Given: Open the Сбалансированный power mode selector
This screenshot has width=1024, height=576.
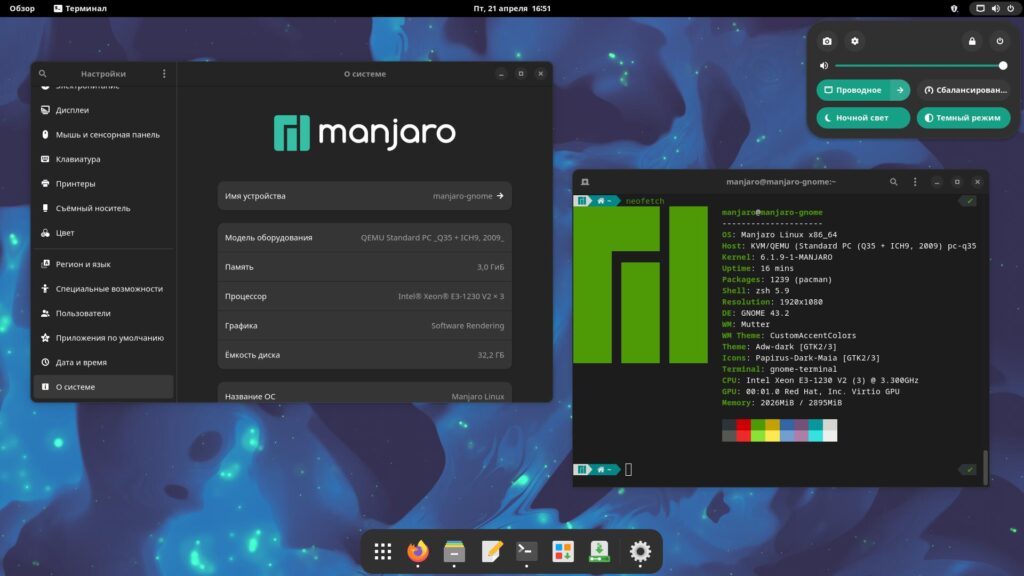Looking at the screenshot, I should [963, 90].
